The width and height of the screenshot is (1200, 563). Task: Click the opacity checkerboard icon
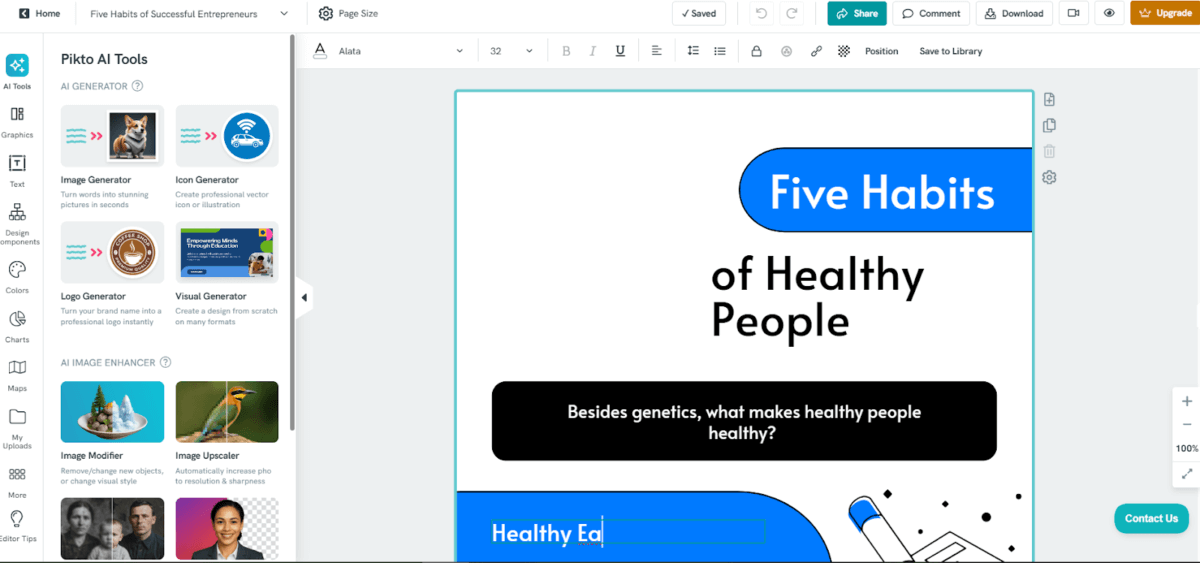[844, 51]
